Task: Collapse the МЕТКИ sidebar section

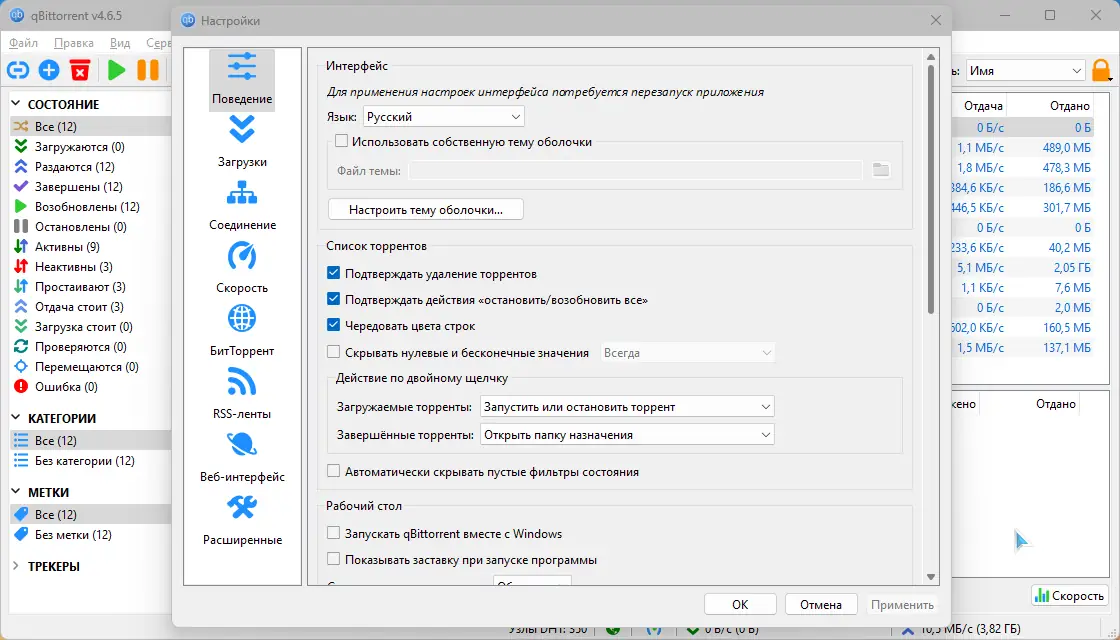Action: coord(16,492)
